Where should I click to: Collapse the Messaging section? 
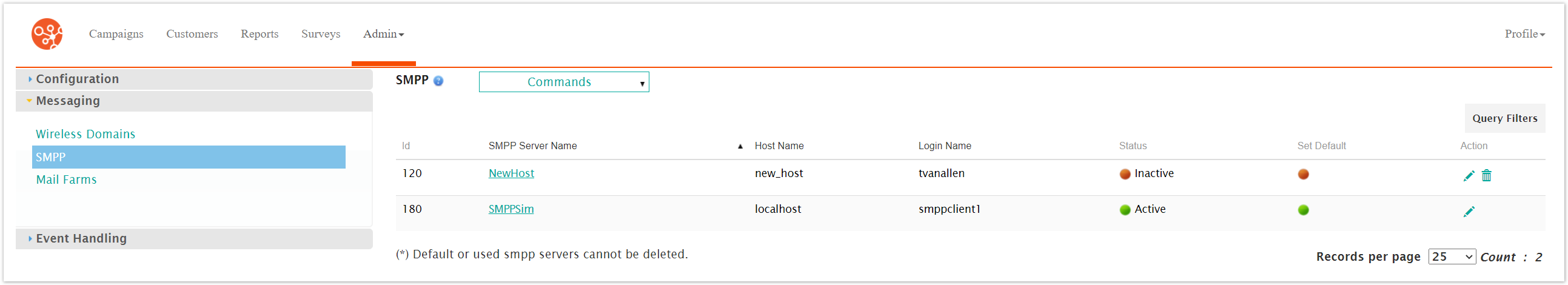pos(67,101)
